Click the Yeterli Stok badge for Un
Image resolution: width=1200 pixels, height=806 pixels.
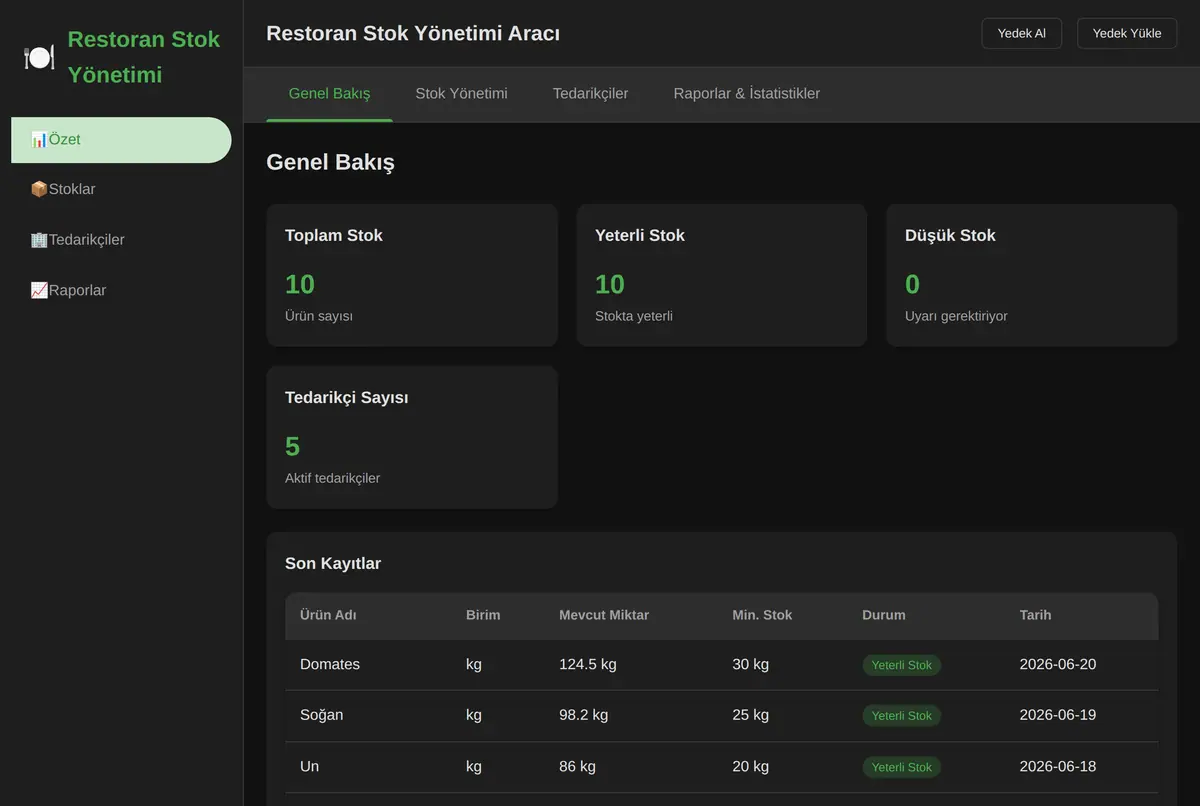tap(902, 767)
